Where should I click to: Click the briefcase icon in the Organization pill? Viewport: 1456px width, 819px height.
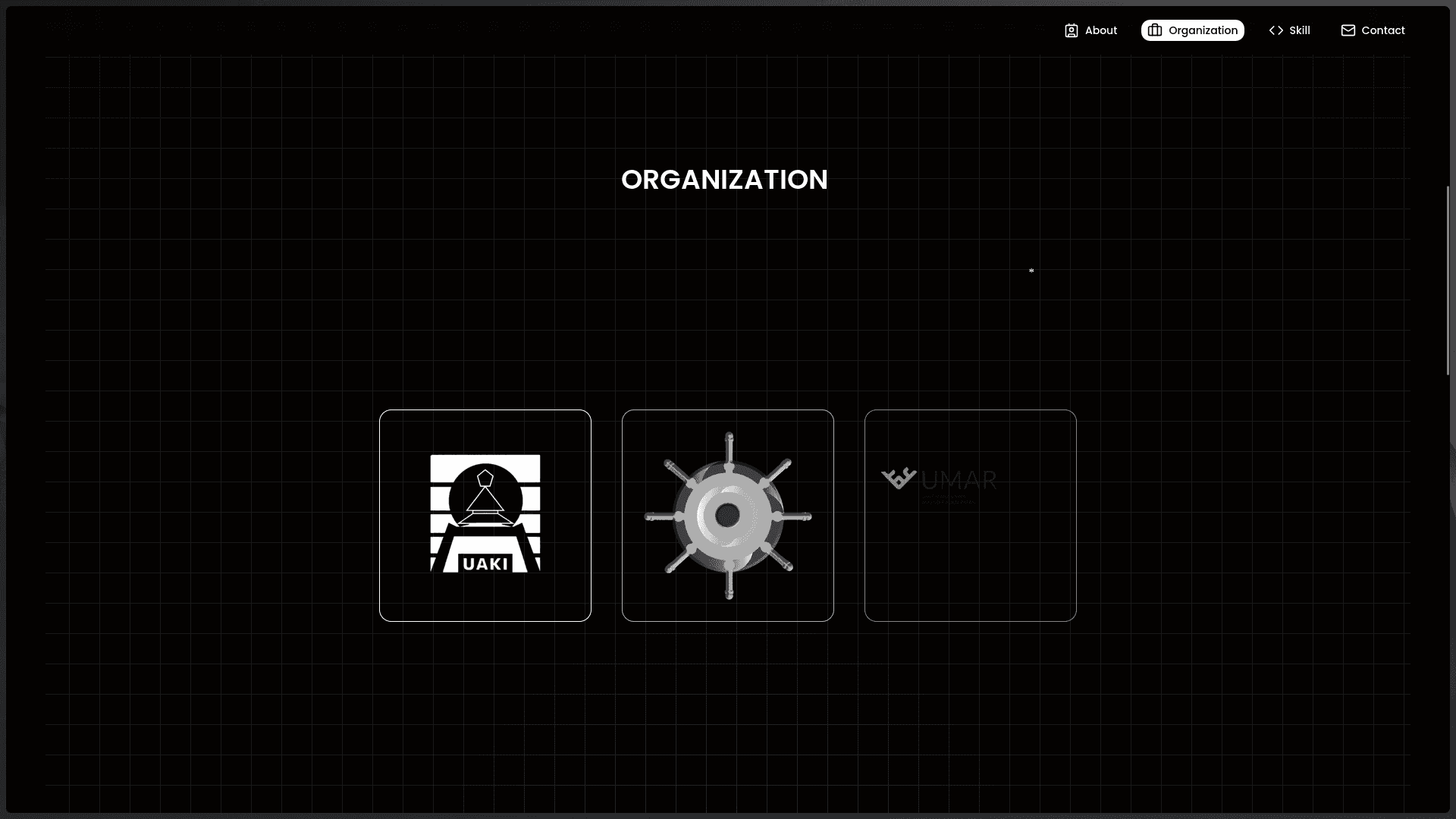point(1155,30)
